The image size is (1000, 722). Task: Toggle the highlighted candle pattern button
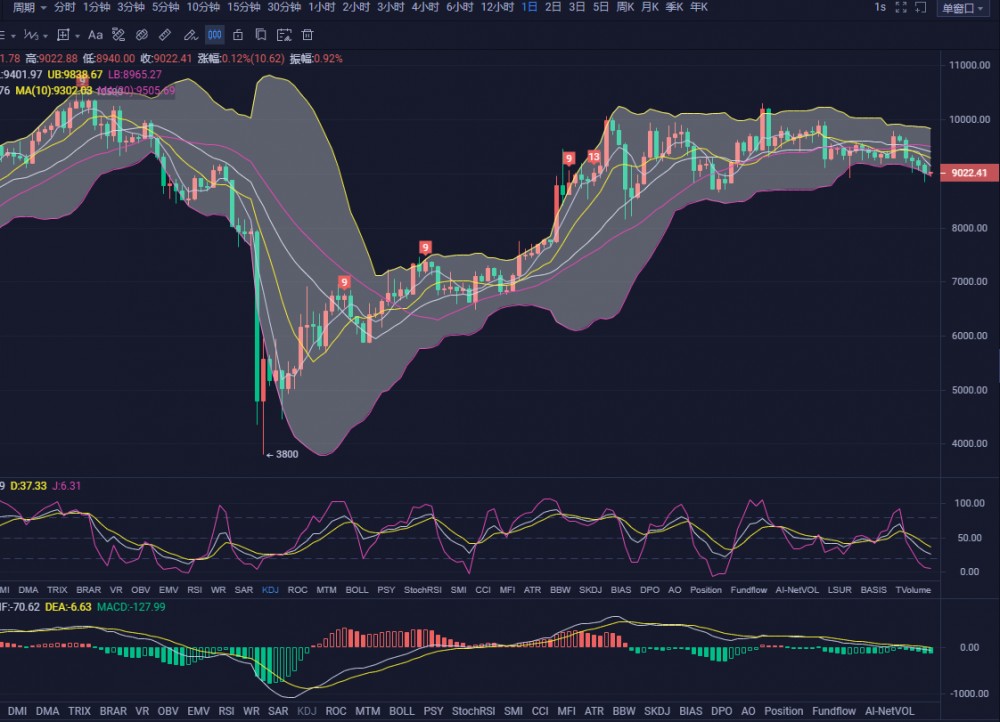[x=215, y=35]
